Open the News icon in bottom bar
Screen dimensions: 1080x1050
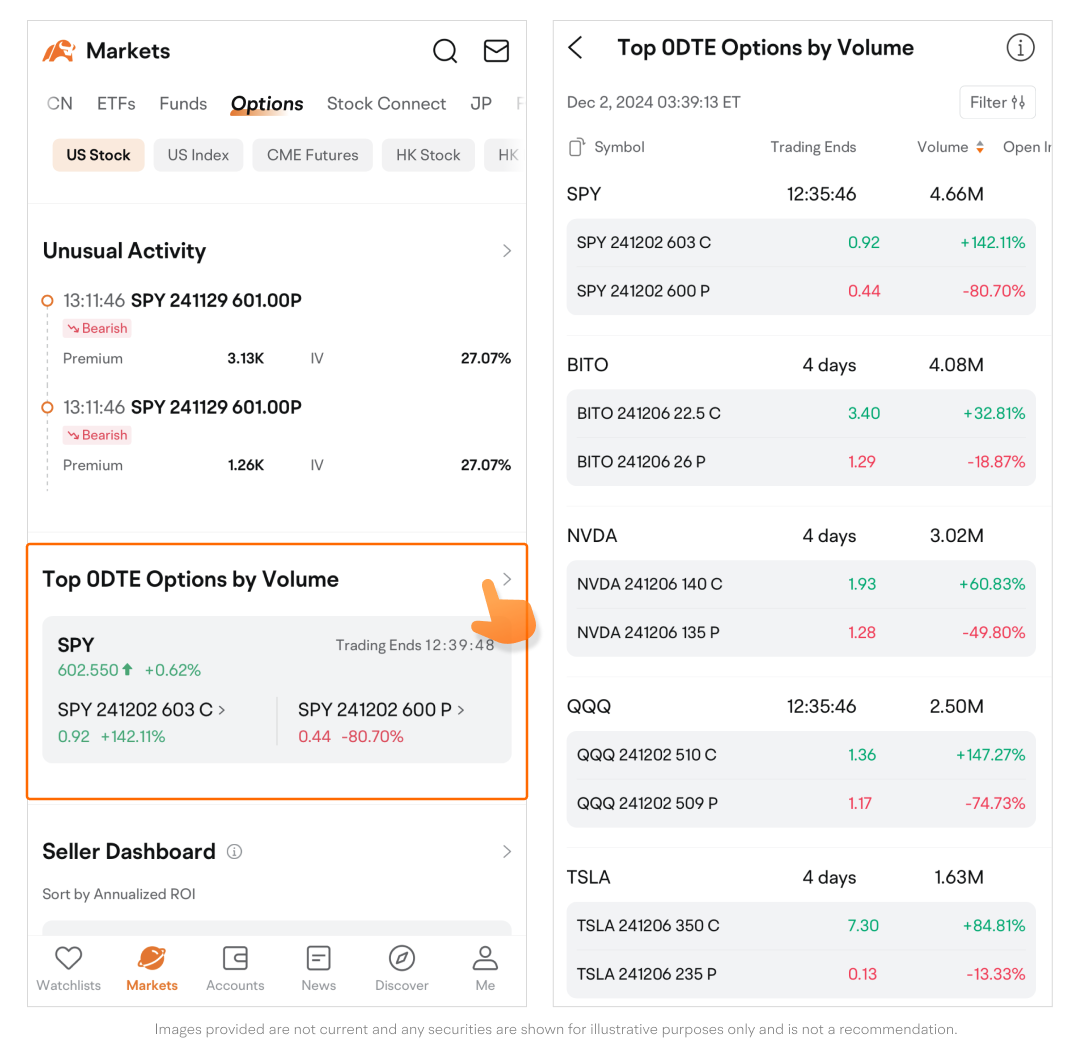318,959
